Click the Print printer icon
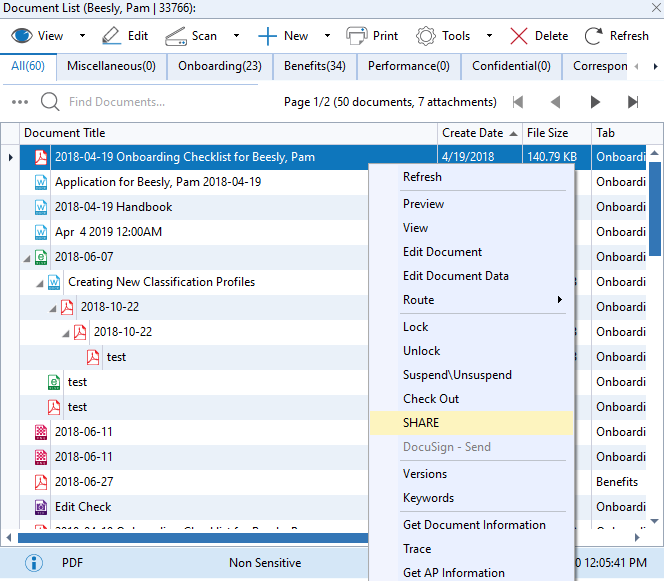Viewport: 664px width, 581px height. point(357,36)
